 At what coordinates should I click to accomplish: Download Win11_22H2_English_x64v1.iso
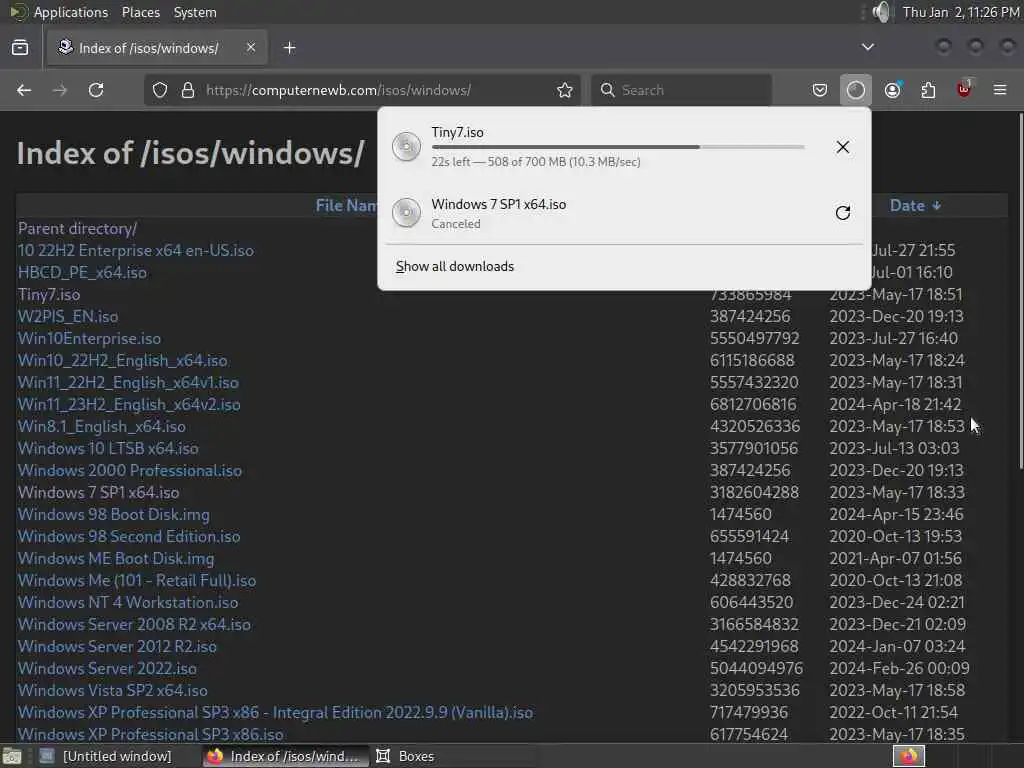coord(128,382)
